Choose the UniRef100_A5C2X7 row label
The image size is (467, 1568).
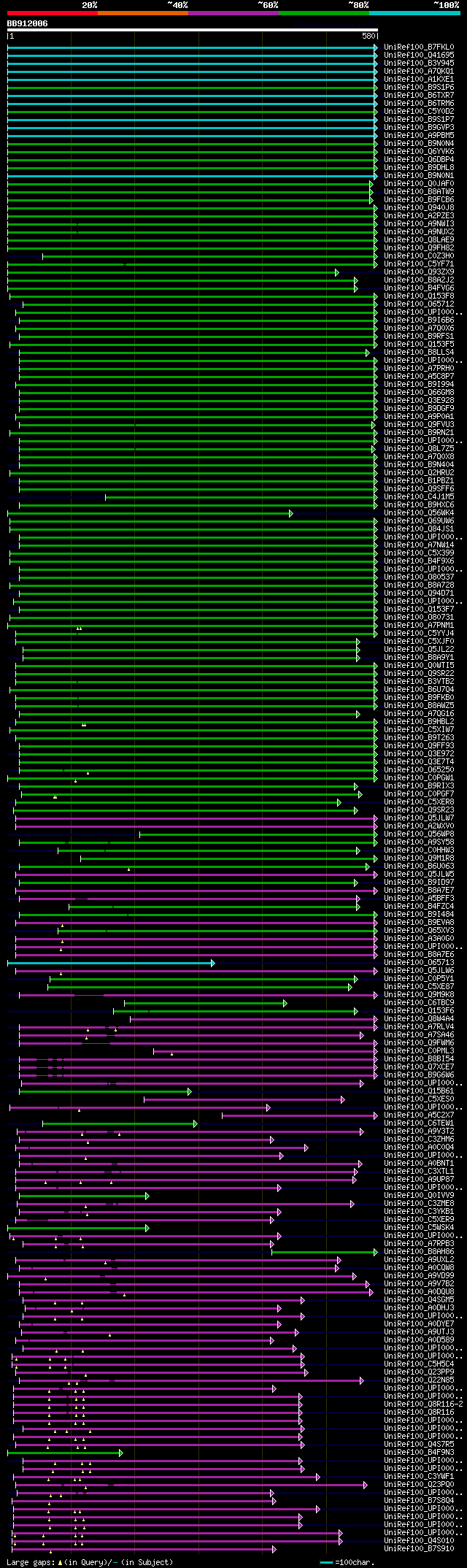(419, 1115)
